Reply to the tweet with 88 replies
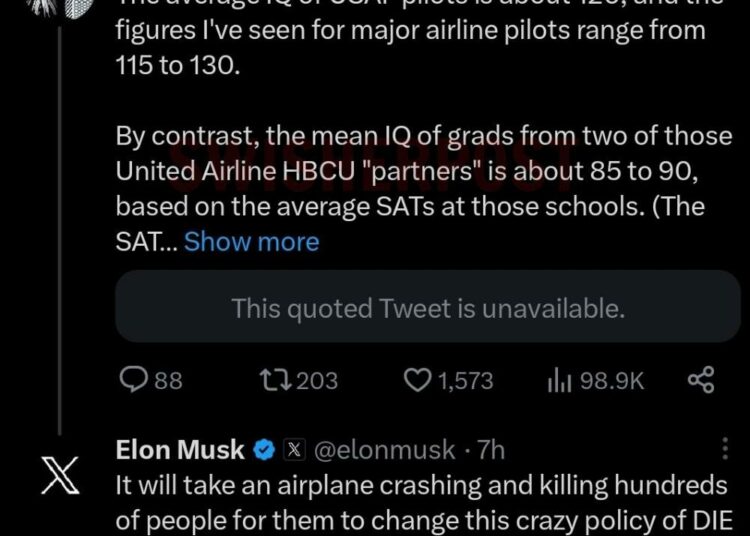 [134, 380]
